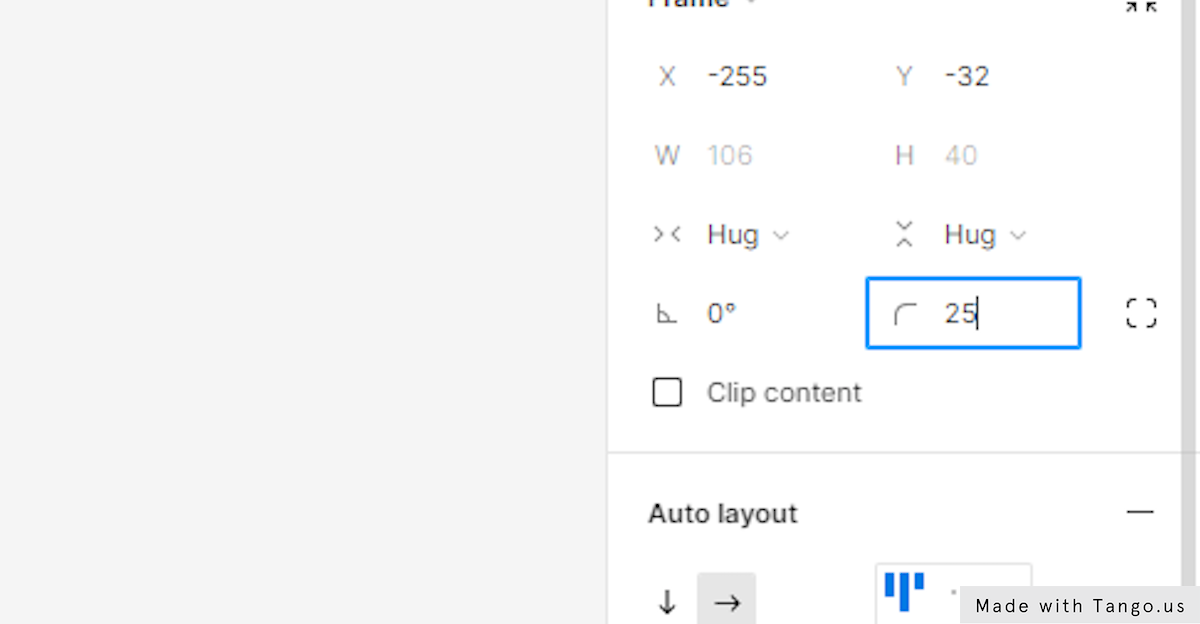Enable the Clip content checkbox

(667, 392)
